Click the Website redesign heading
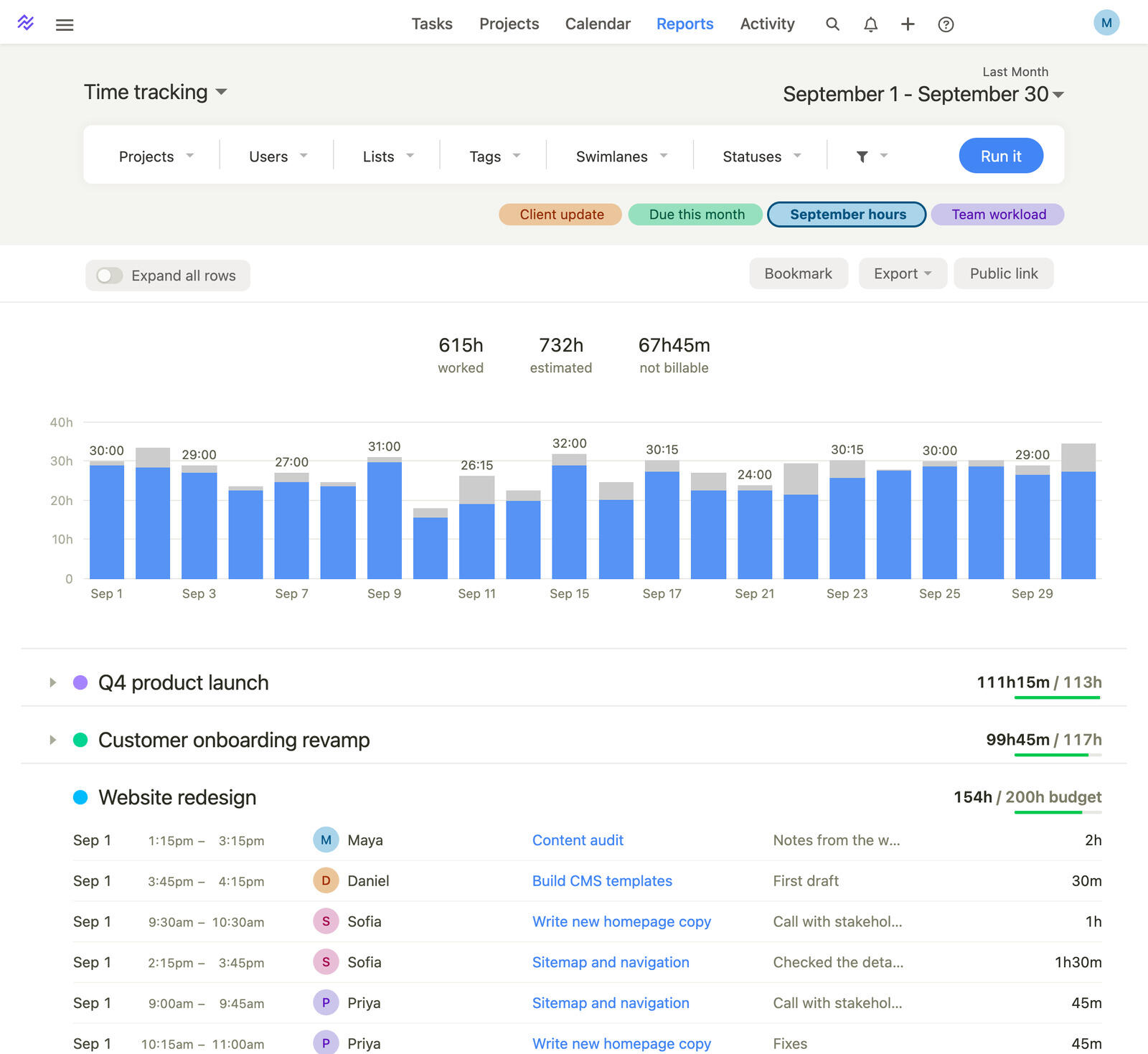 (x=177, y=797)
